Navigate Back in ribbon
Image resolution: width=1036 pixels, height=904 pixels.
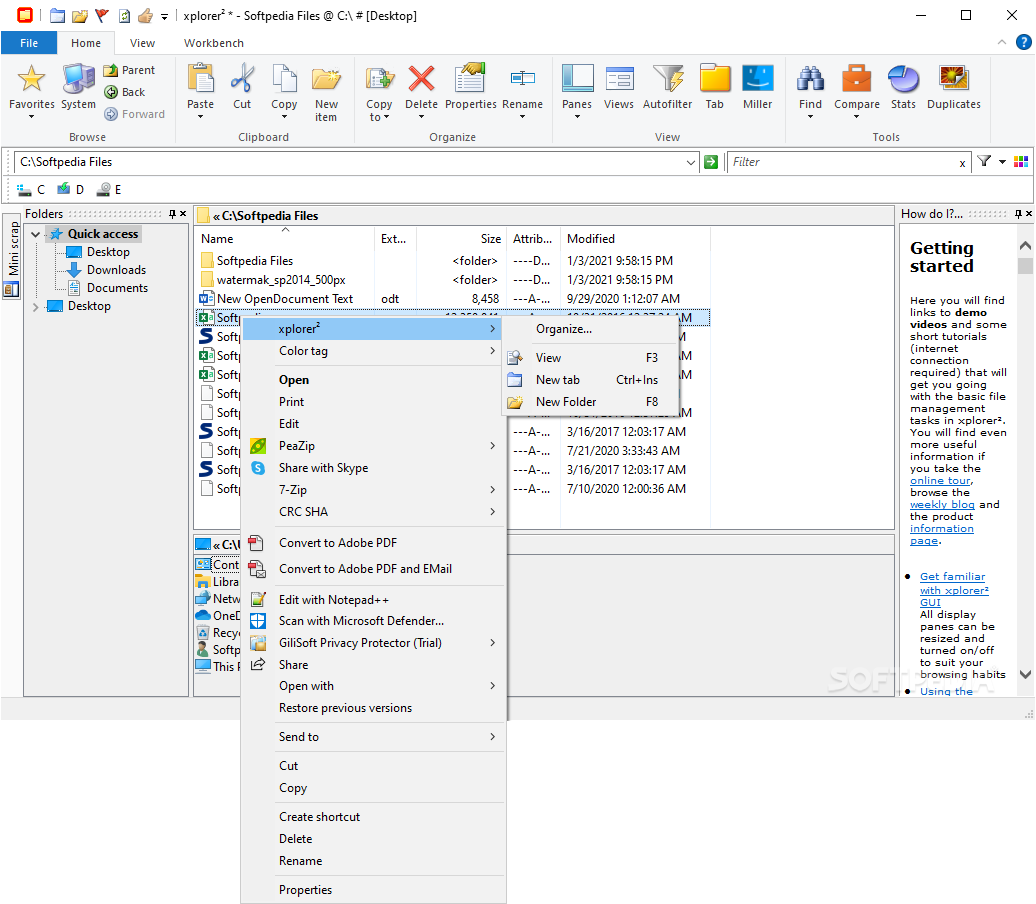[125, 92]
